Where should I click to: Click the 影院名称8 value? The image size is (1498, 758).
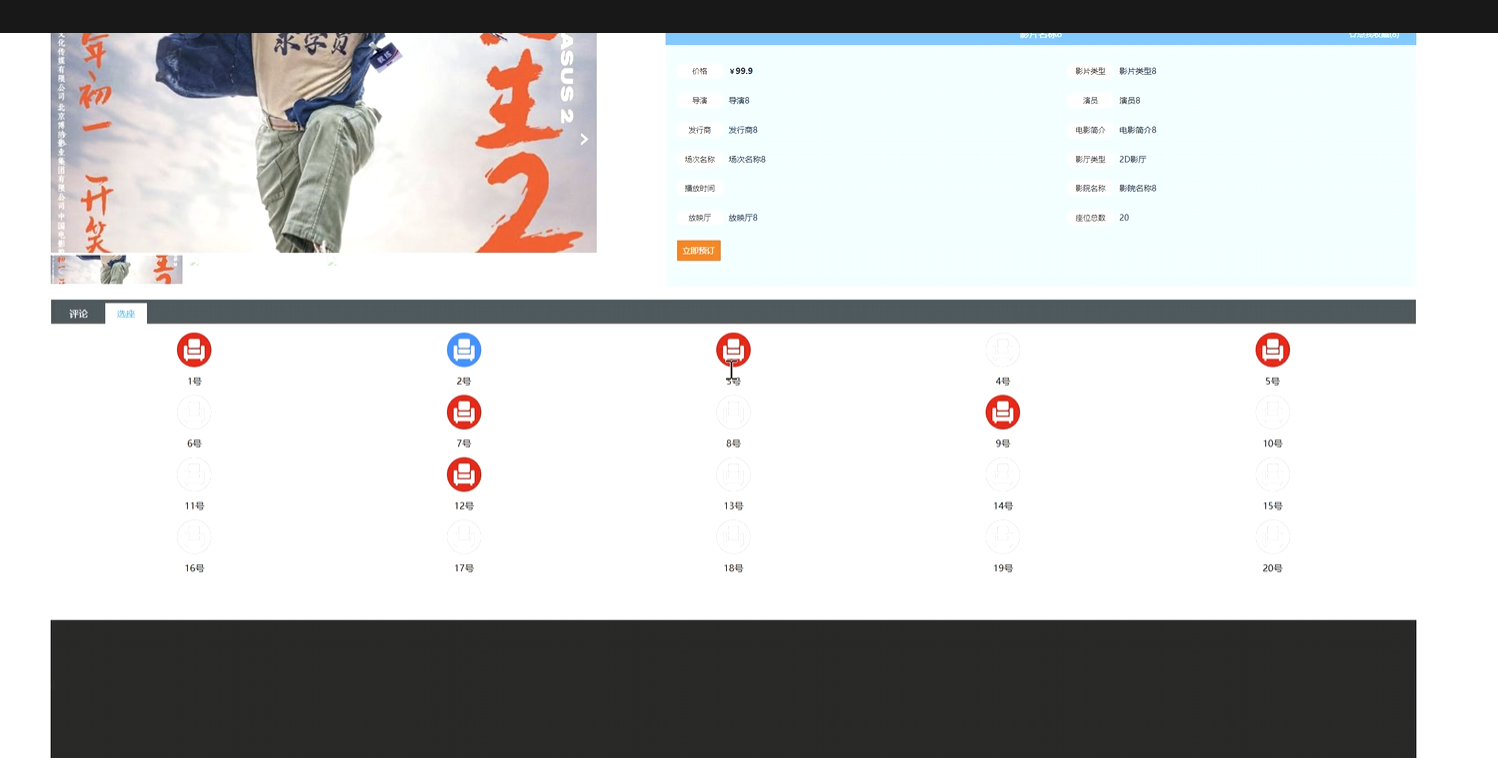[1138, 188]
